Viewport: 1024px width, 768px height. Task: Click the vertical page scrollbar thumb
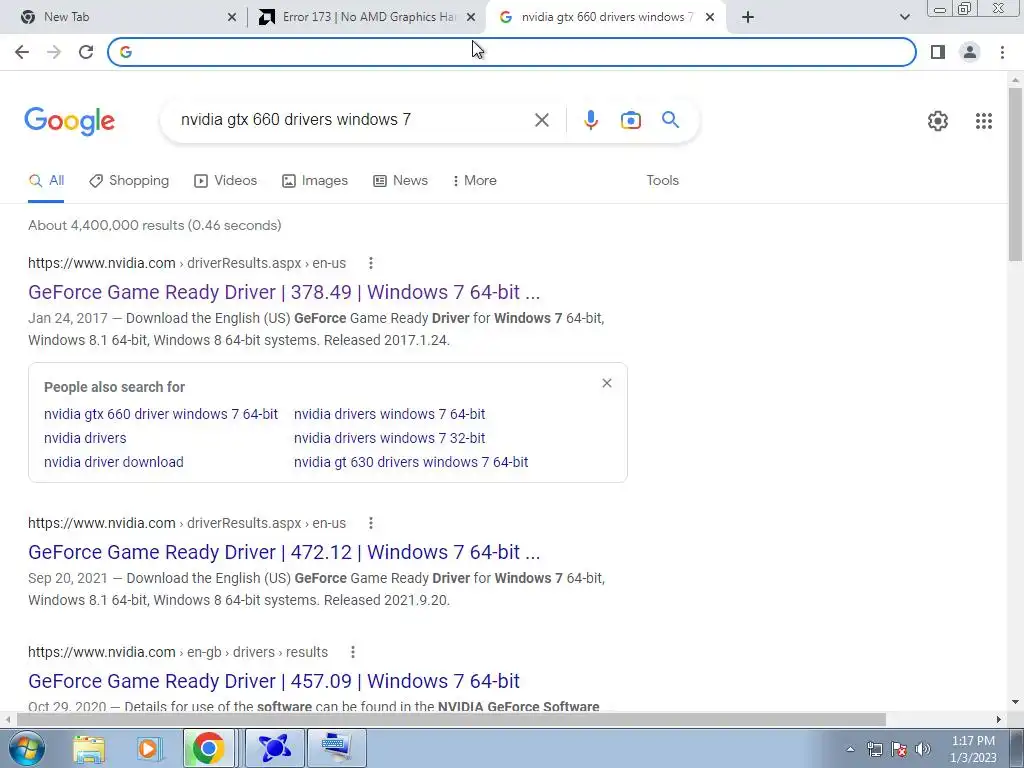point(1015,173)
